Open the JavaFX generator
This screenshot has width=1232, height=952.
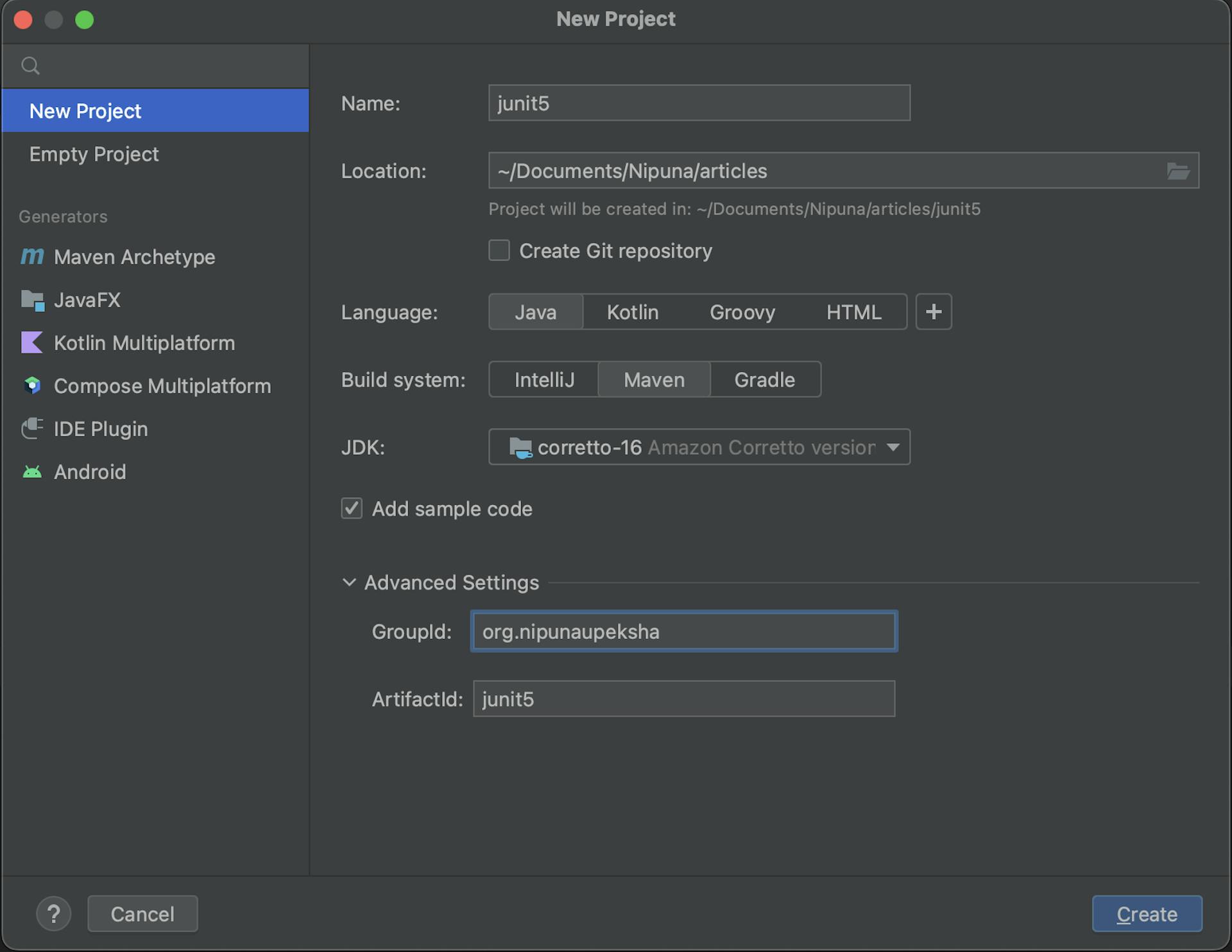(x=88, y=300)
